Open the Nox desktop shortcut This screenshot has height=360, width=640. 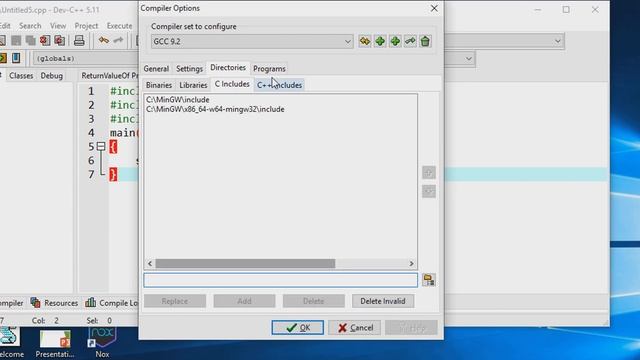point(102,342)
